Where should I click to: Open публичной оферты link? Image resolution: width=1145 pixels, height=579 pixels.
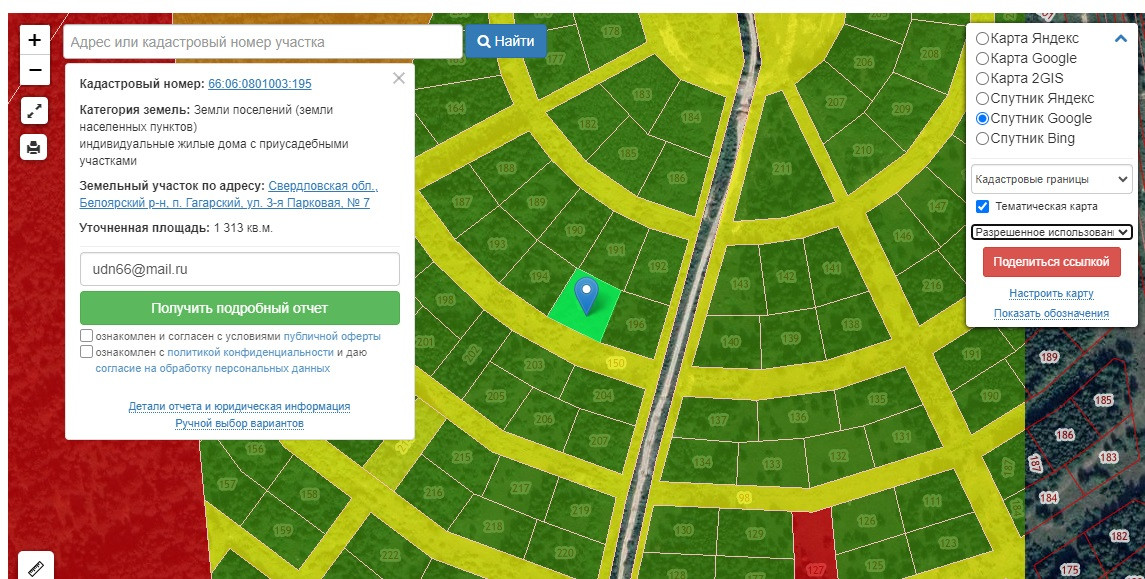332,337
